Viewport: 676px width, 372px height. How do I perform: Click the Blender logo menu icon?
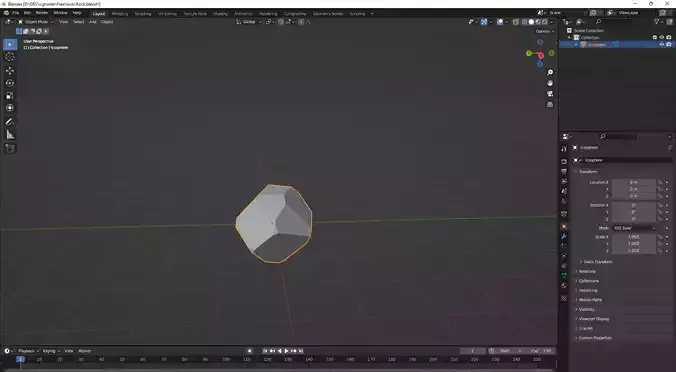pyautogui.click(x=6, y=13)
